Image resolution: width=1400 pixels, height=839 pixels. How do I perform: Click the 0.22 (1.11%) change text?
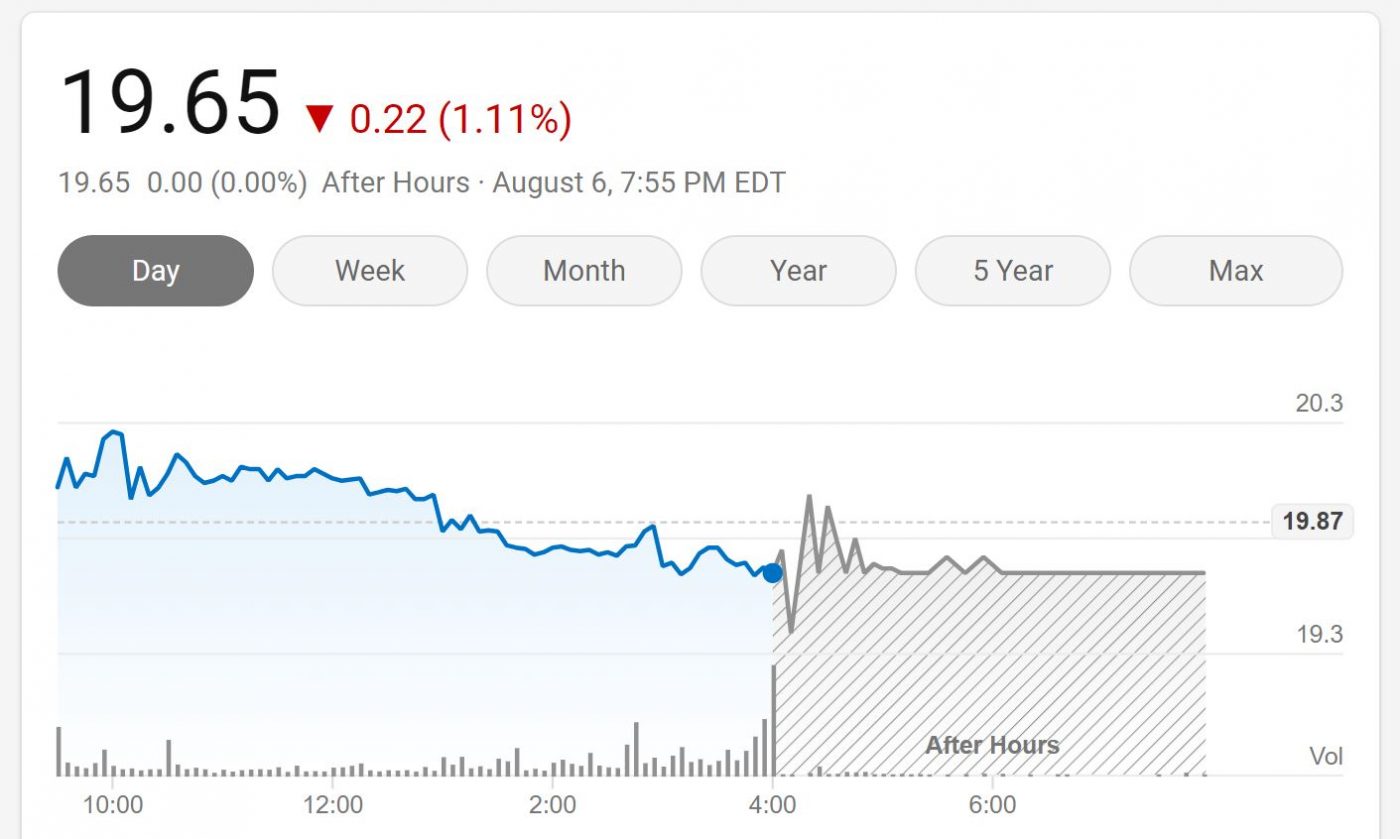(460, 120)
